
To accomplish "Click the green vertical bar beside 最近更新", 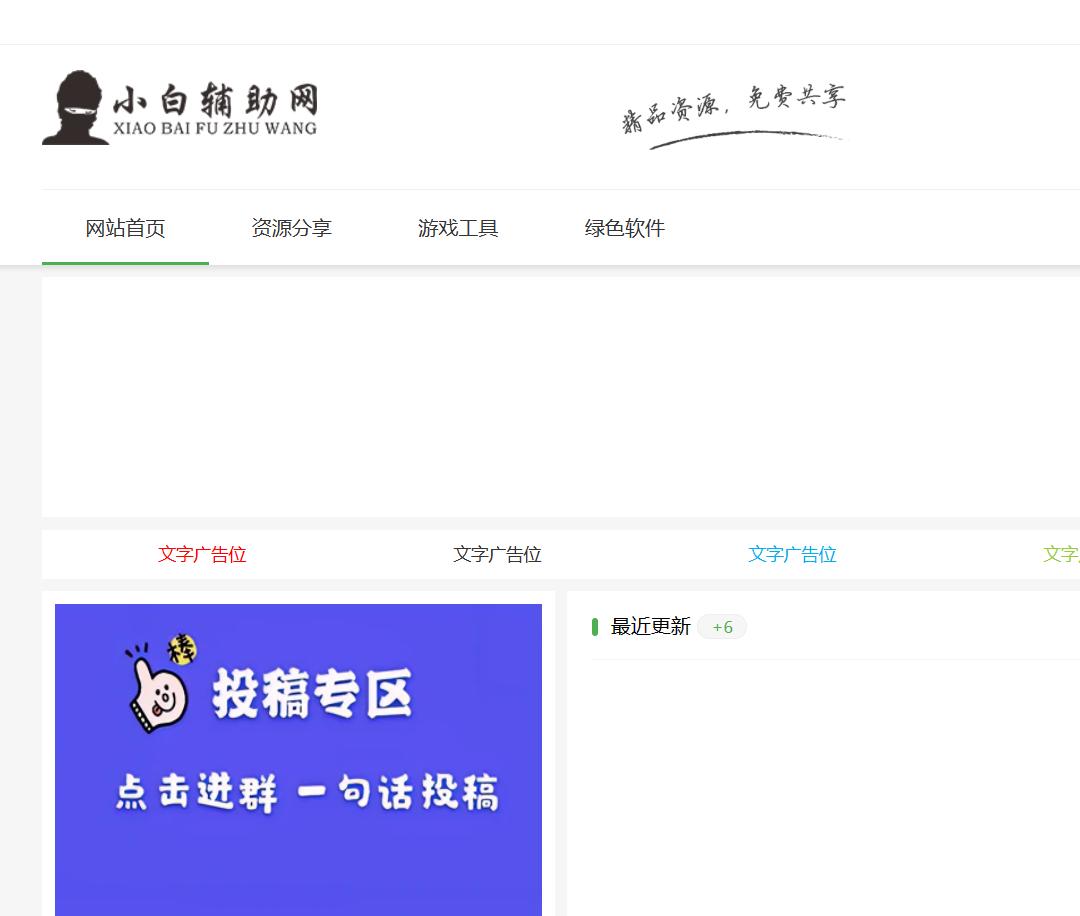I will (594, 626).
